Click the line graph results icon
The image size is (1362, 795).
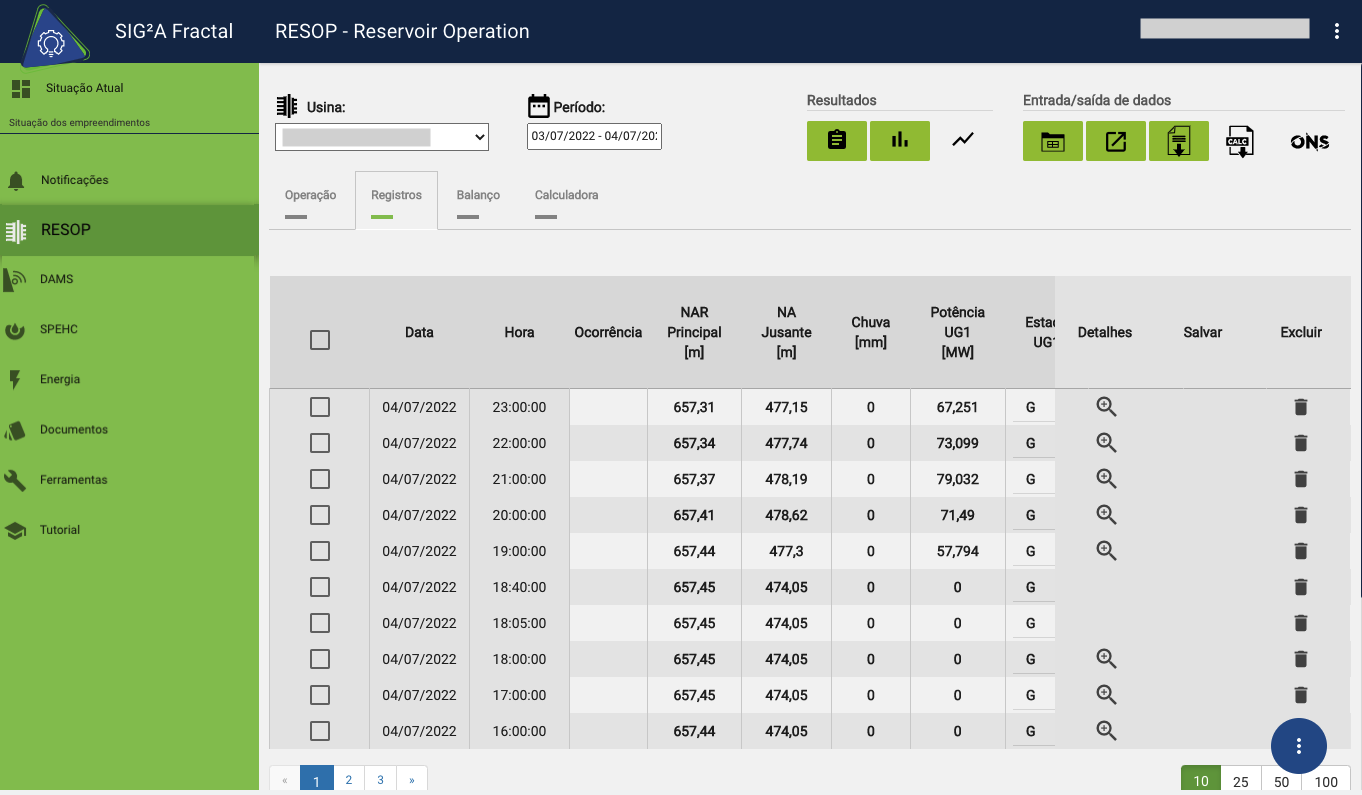pos(962,141)
